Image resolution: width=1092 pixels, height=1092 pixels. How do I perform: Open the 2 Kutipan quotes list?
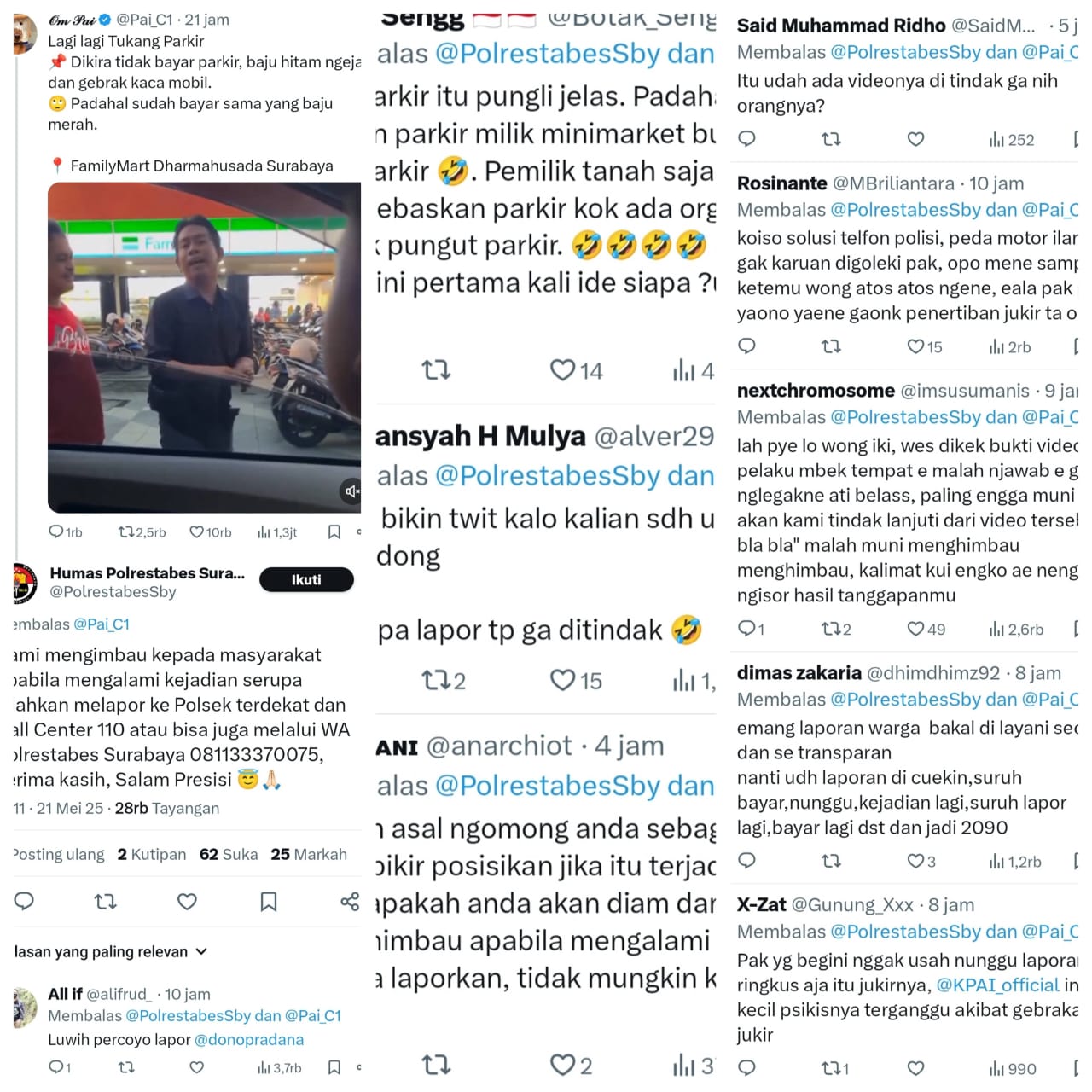click(x=152, y=855)
